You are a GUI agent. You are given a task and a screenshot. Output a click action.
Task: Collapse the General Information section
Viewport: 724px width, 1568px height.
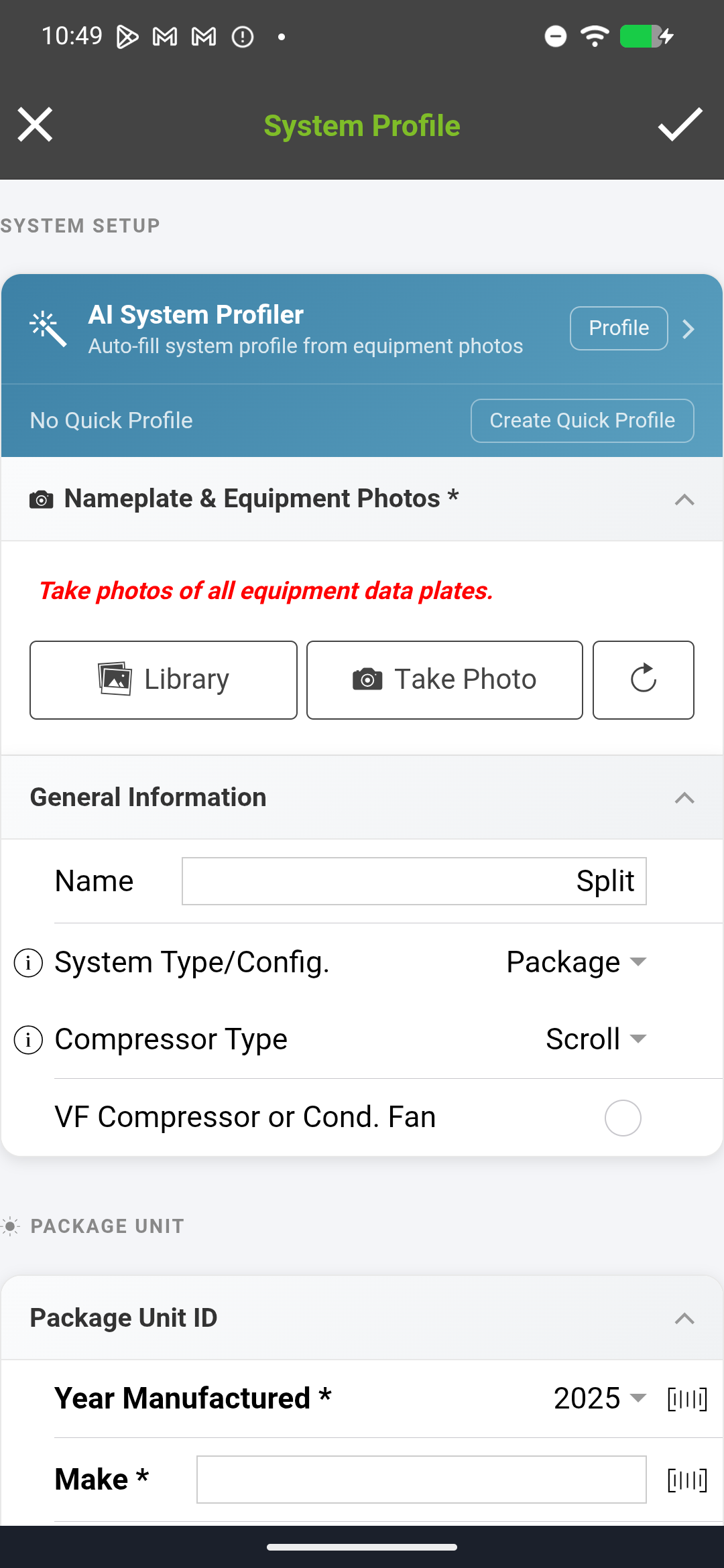[x=684, y=797]
